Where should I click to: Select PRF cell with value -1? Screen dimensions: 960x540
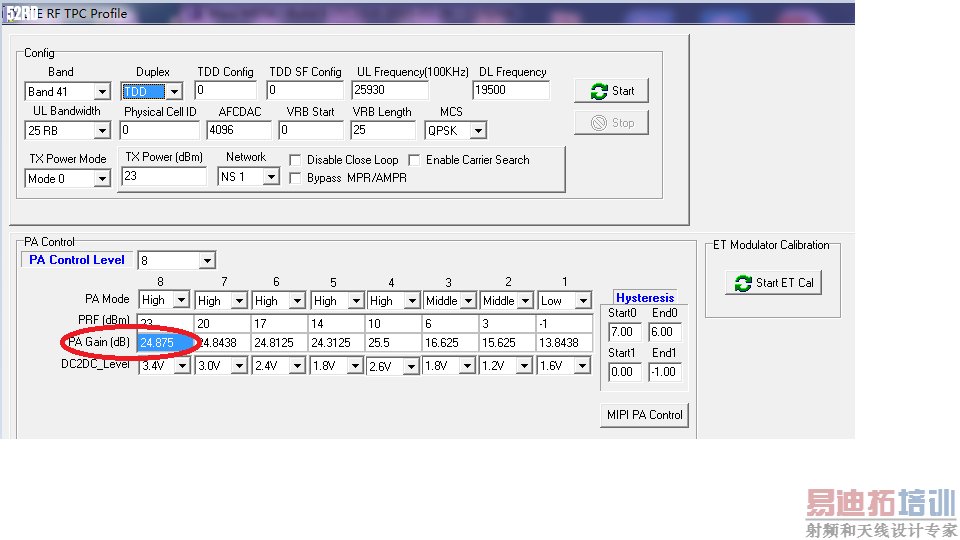(x=564, y=324)
